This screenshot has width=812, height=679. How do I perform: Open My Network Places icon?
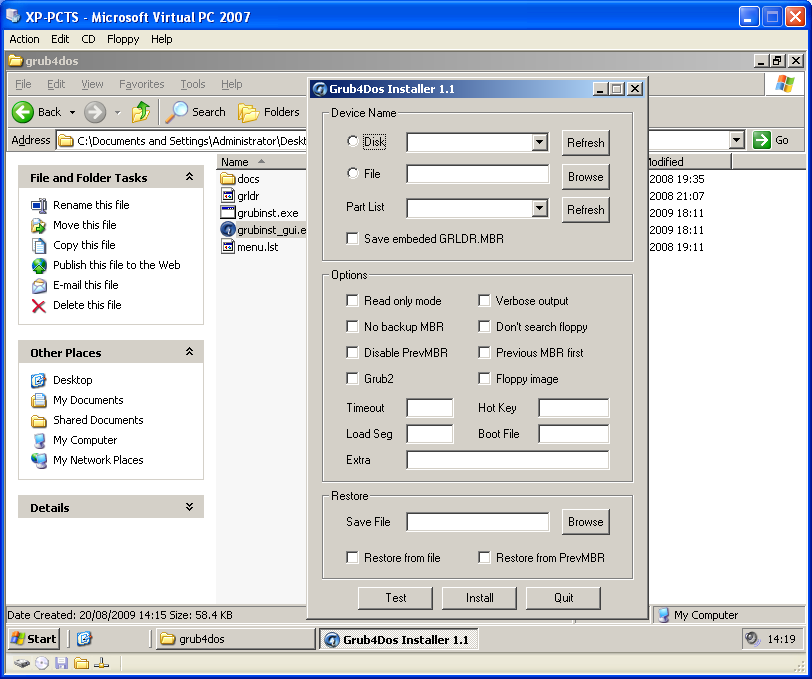pos(39,460)
